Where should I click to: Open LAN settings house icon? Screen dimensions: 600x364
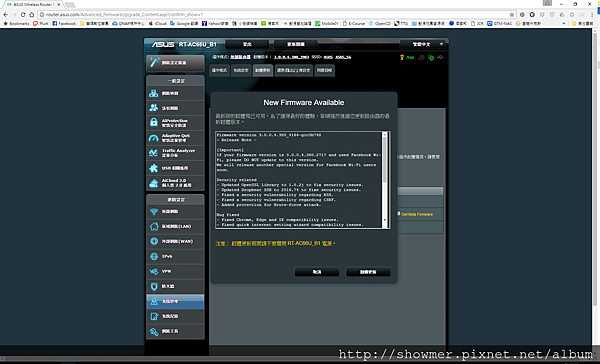pos(154,226)
